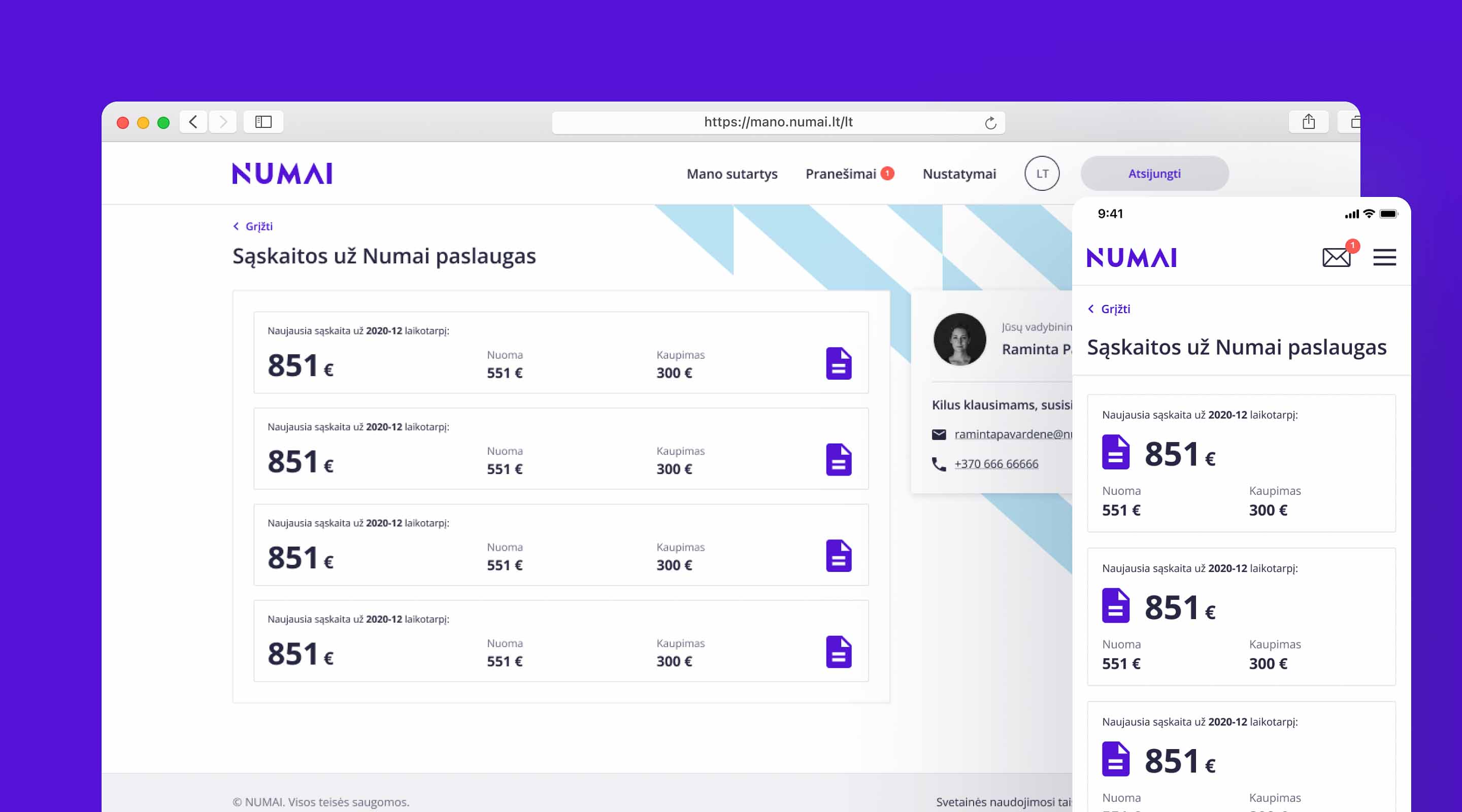This screenshot has height=812, width=1462.
Task: Click the document icon on the mobile 851 € card
Action: [1115, 453]
